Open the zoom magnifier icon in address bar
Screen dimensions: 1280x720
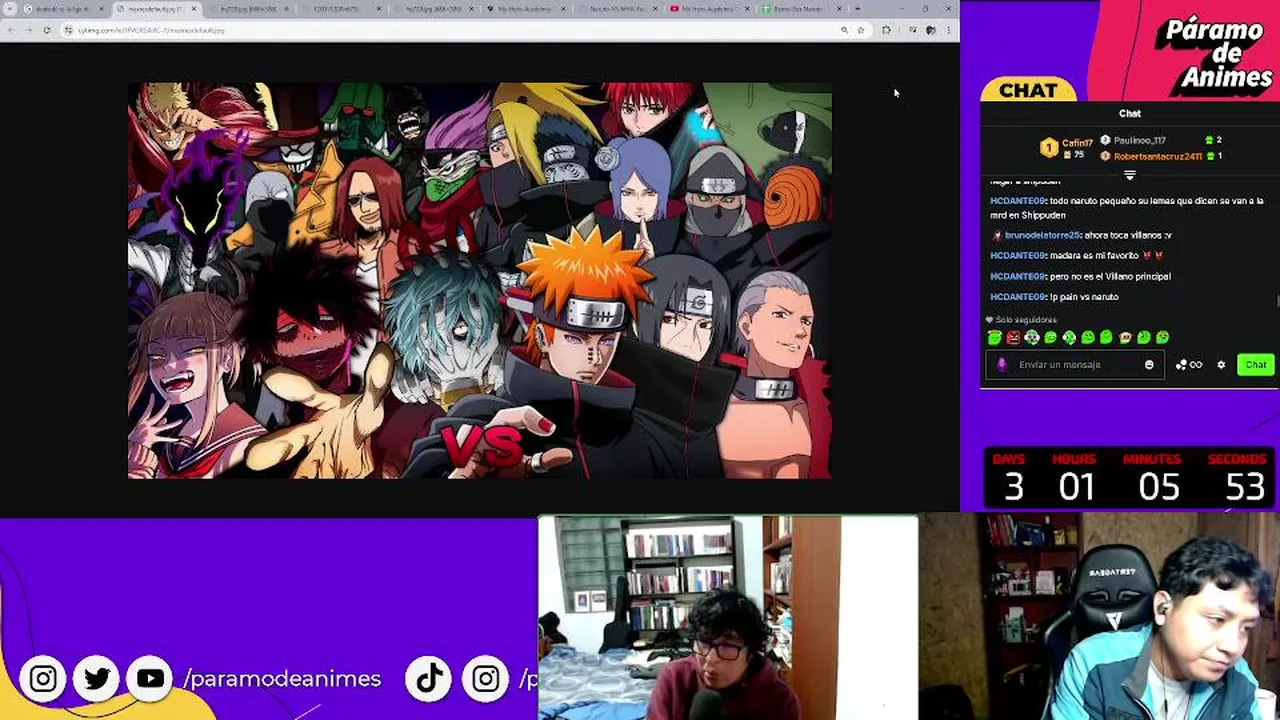[845, 30]
